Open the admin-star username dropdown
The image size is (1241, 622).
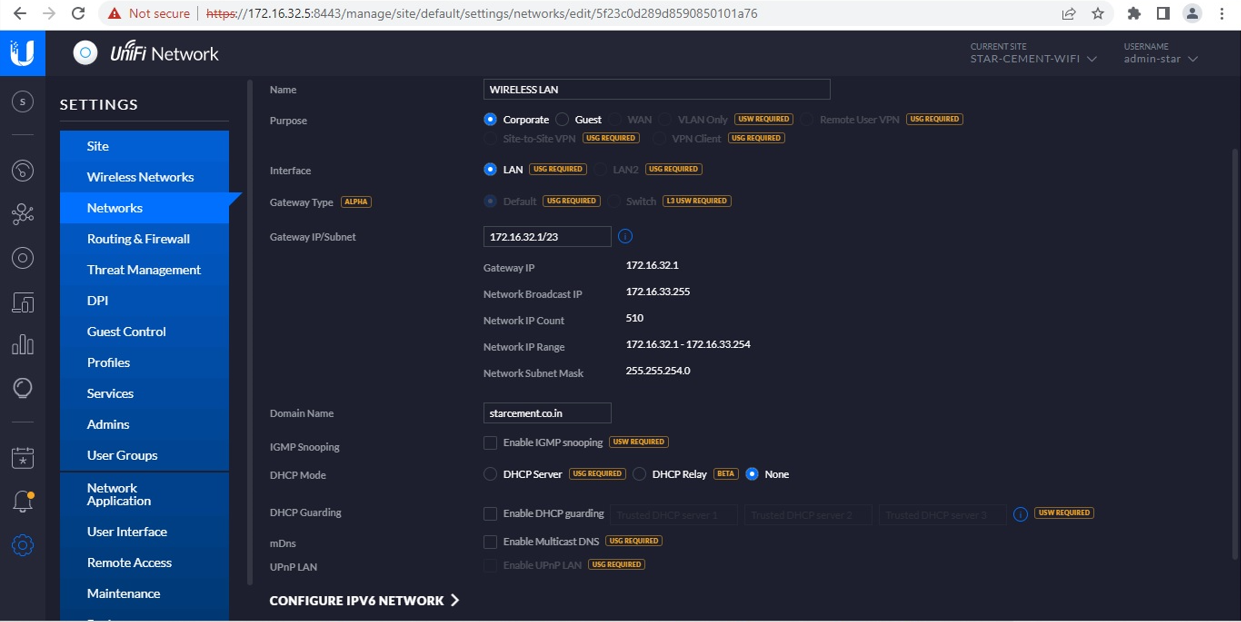coord(1160,59)
